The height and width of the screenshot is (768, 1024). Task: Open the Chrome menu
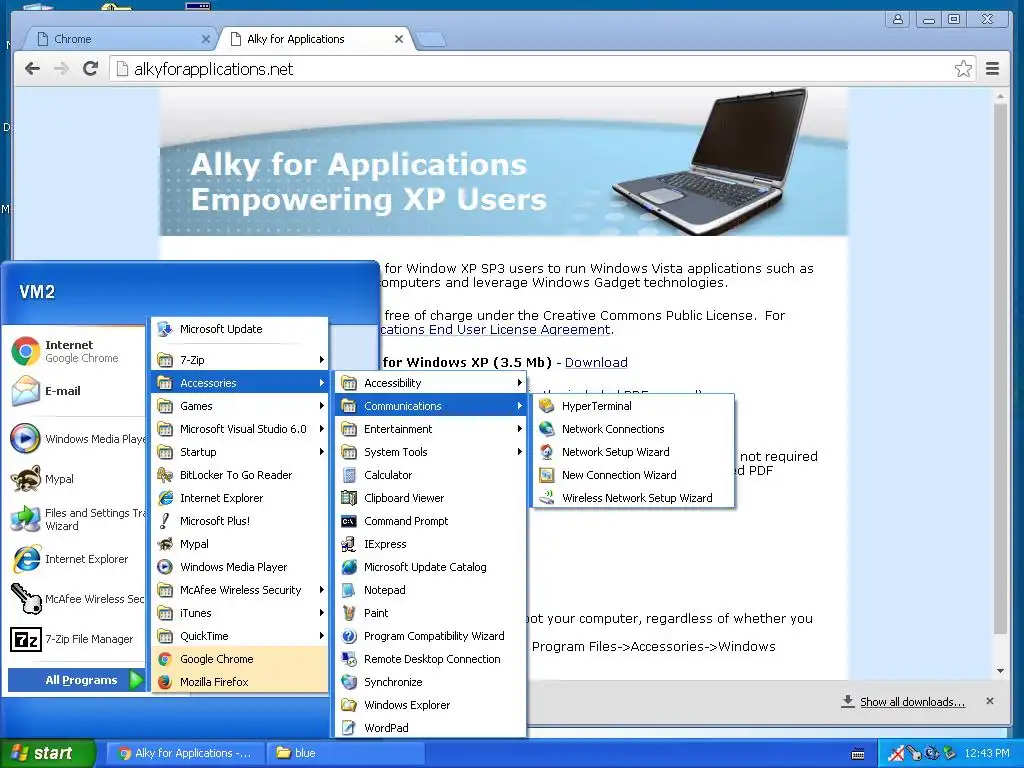992,69
